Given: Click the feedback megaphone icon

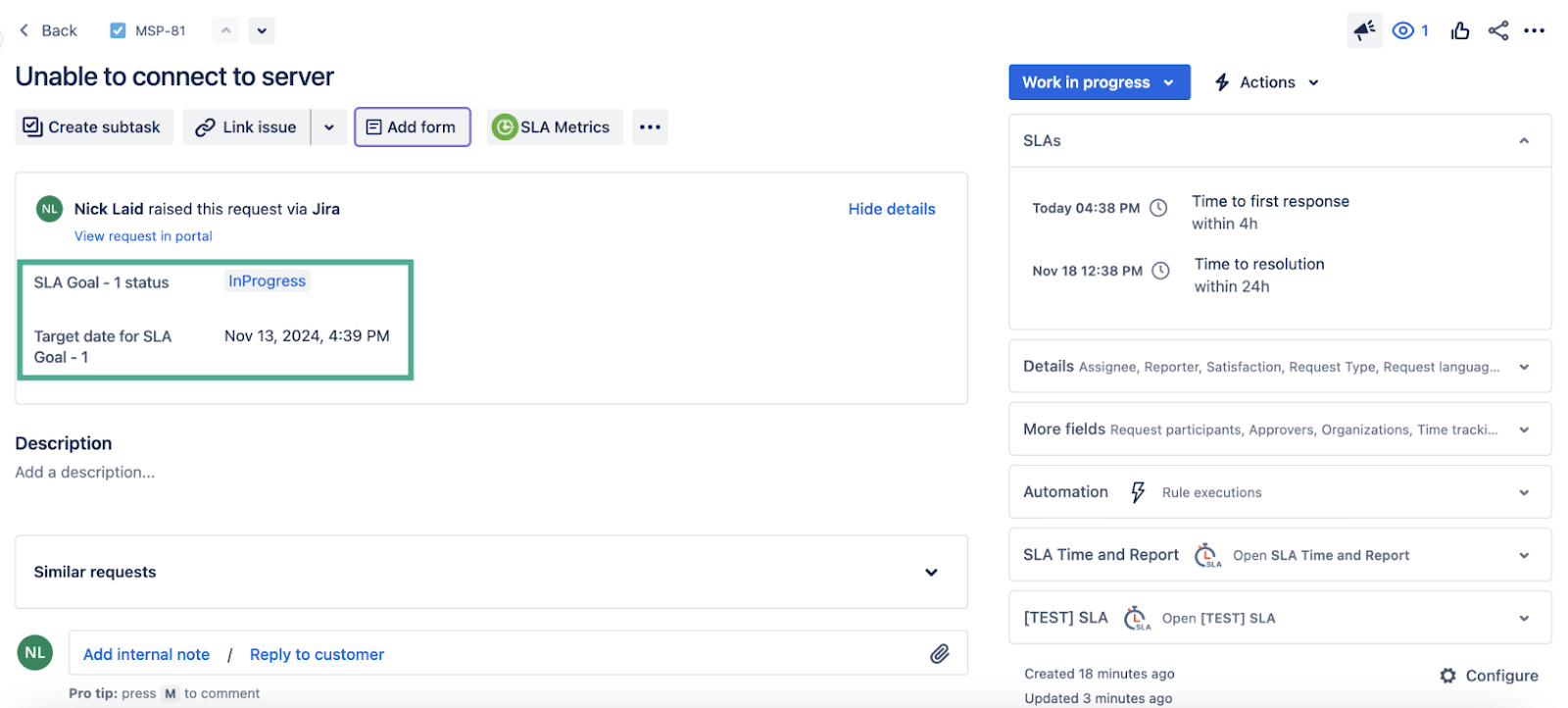Looking at the screenshot, I should pyautogui.click(x=1364, y=31).
